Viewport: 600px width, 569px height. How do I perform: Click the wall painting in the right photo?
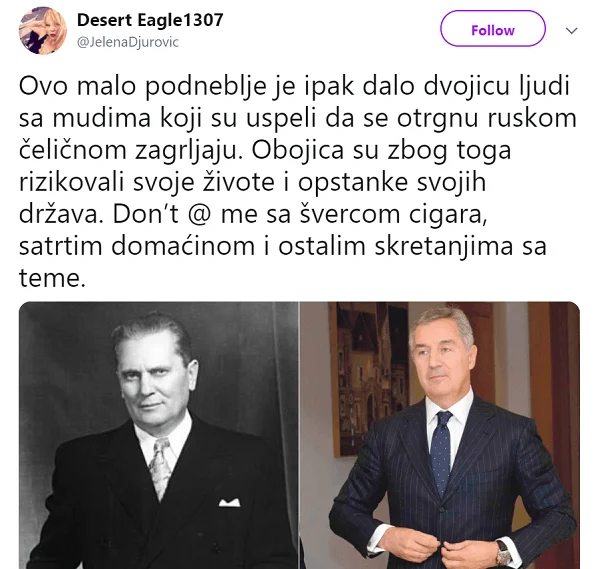tap(371, 379)
